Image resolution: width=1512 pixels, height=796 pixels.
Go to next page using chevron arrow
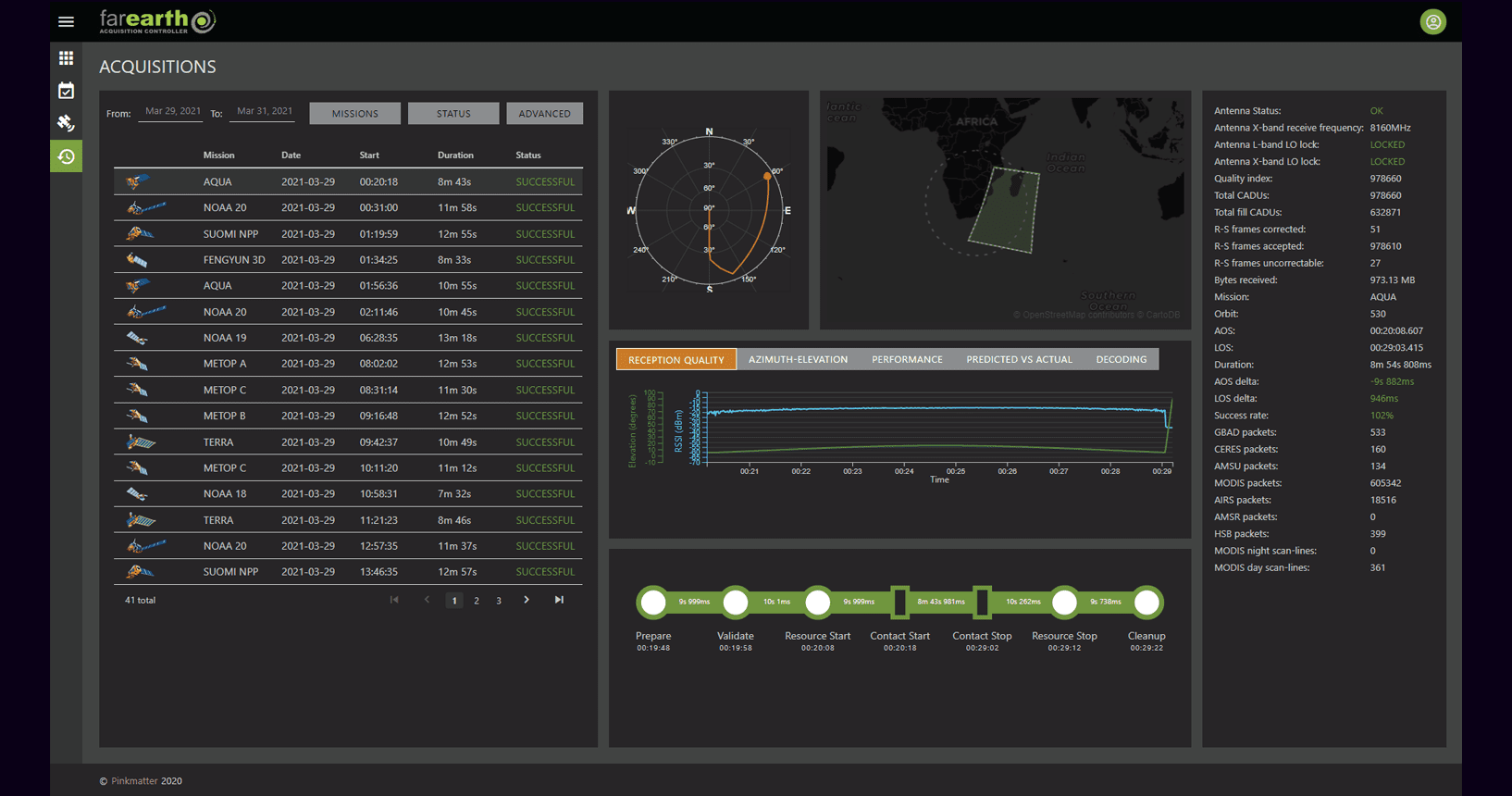[x=527, y=600]
